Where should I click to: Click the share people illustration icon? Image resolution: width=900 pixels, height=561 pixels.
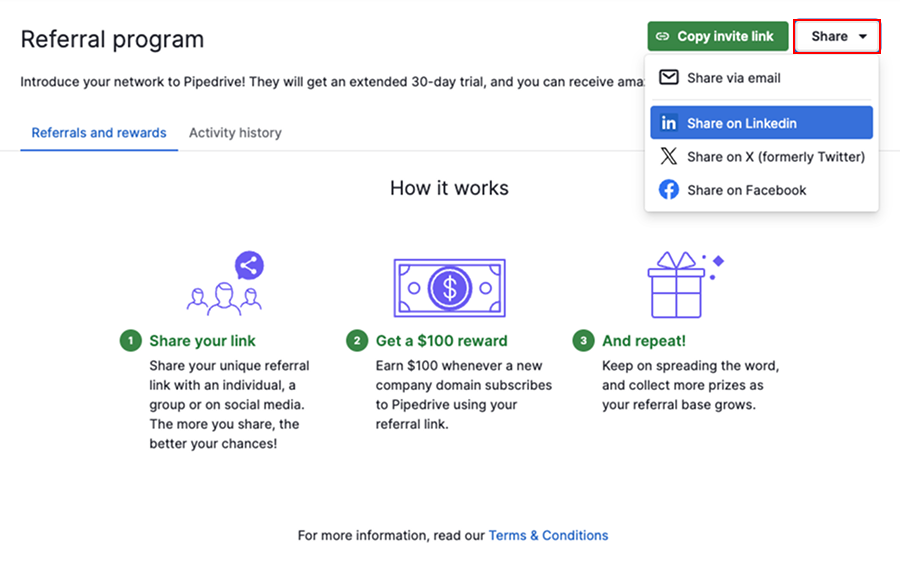point(225,283)
